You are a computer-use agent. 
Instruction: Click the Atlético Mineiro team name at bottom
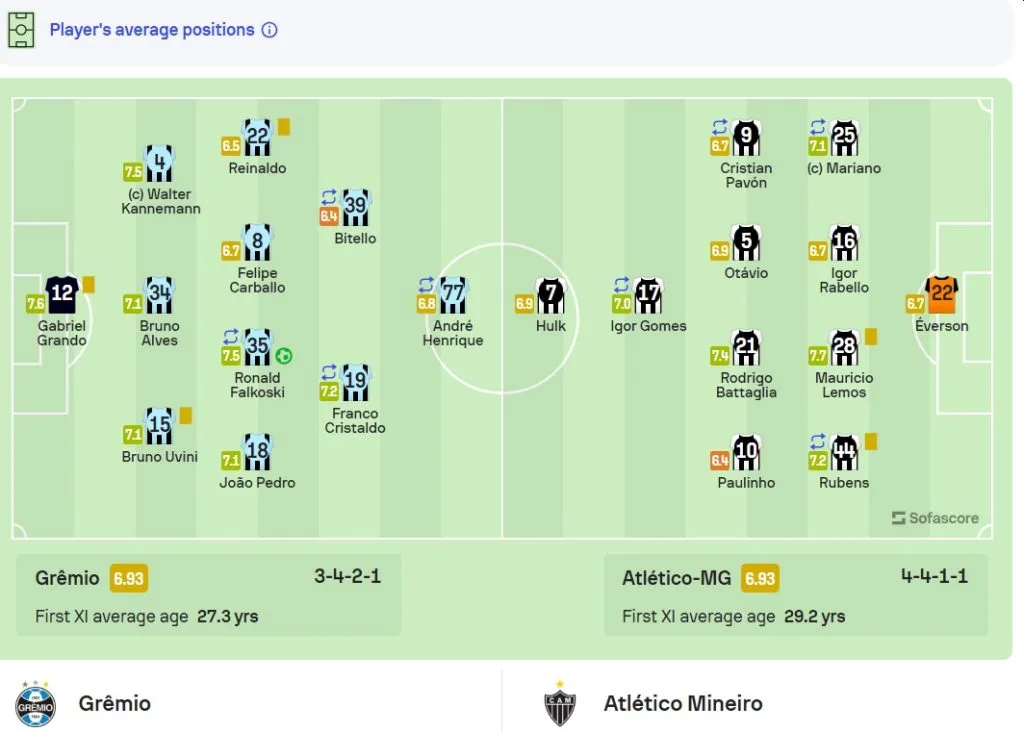[x=683, y=703]
